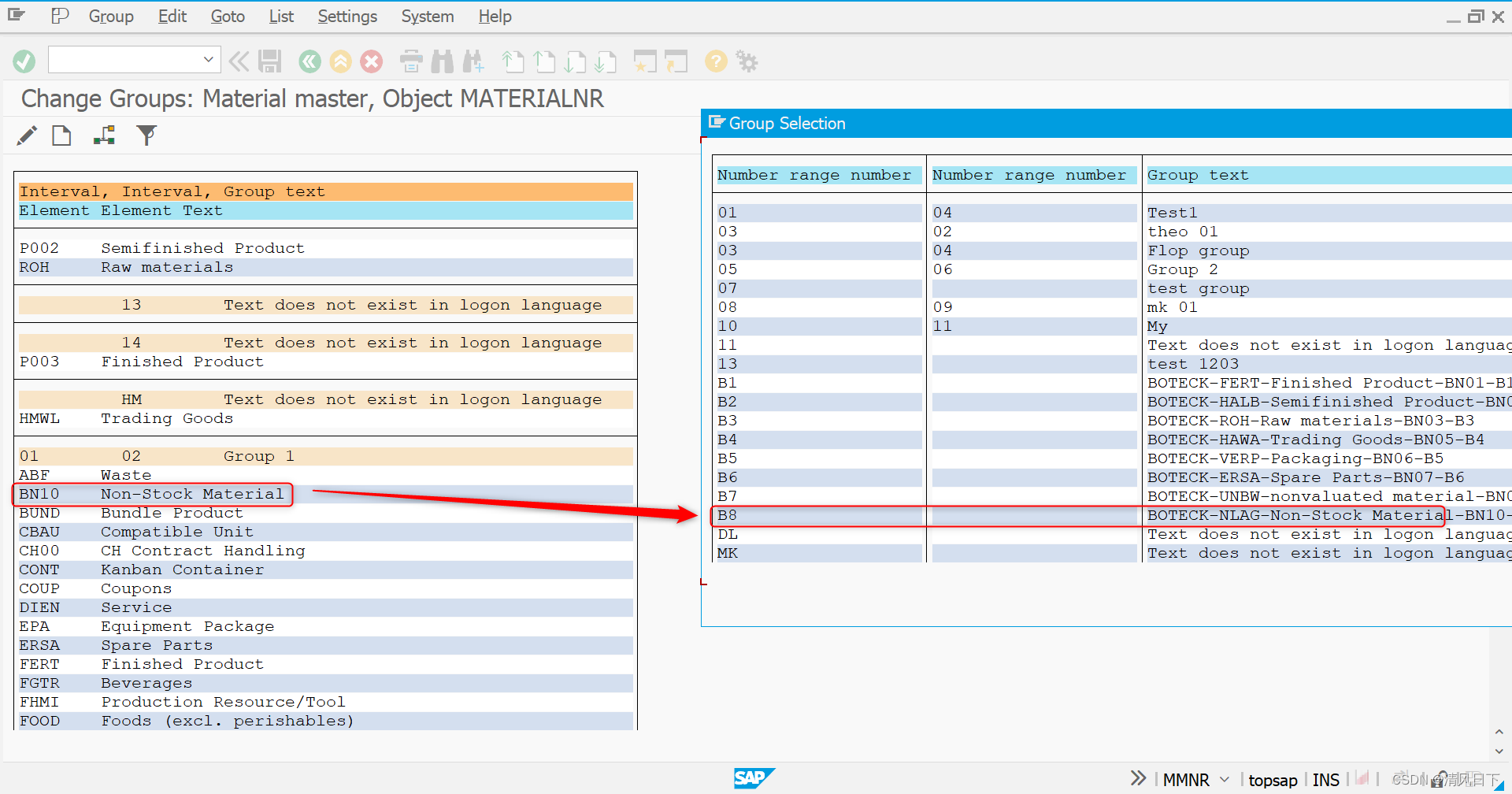Viewport: 1512px width, 794px height.
Task: Click the red Cancel icon
Action: (372, 61)
